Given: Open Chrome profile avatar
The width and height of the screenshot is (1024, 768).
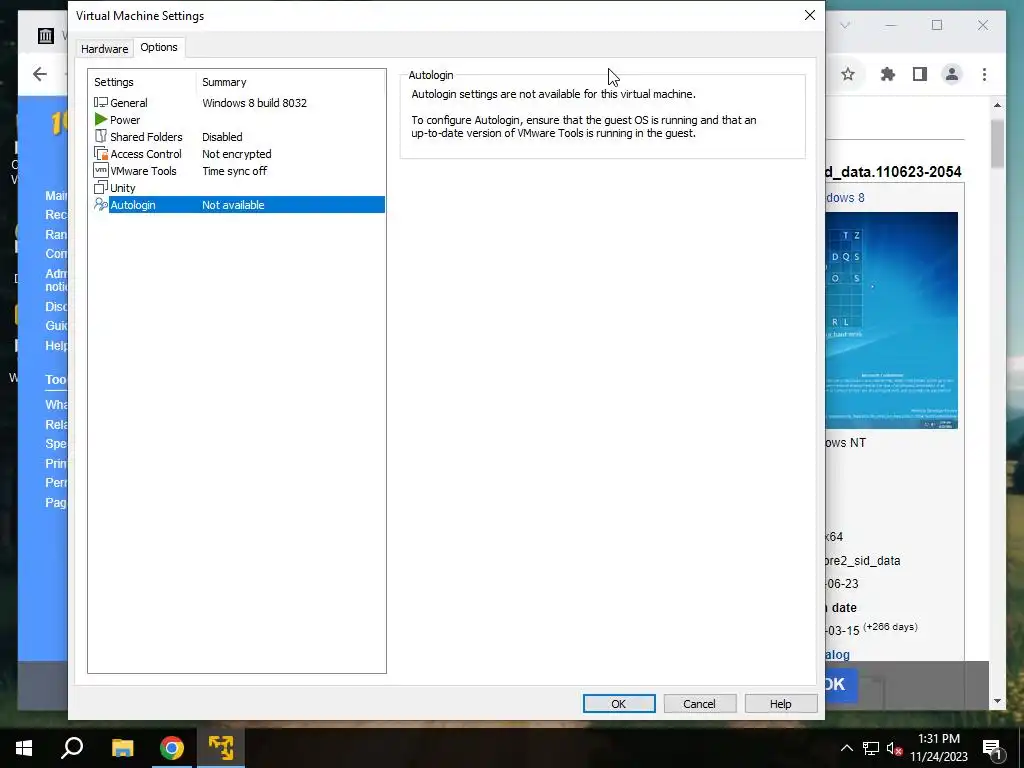Looking at the screenshot, I should 952,74.
